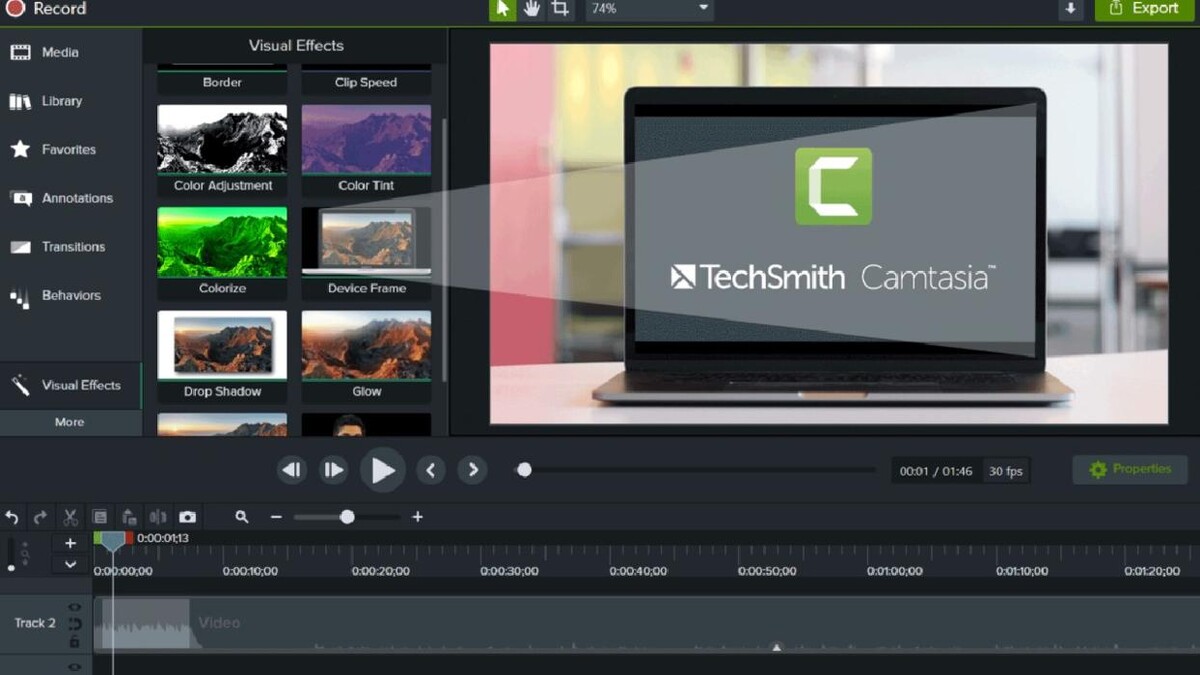
Task: Switch to the Annotations tab
Action: pyautogui.click(x=77, y=198)
